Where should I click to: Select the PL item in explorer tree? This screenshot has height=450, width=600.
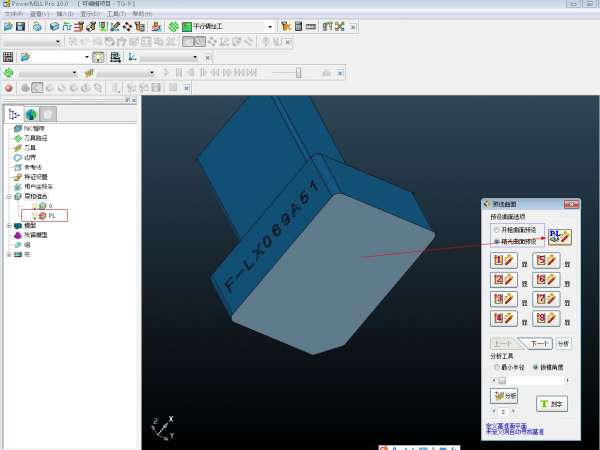coord(51,215)
